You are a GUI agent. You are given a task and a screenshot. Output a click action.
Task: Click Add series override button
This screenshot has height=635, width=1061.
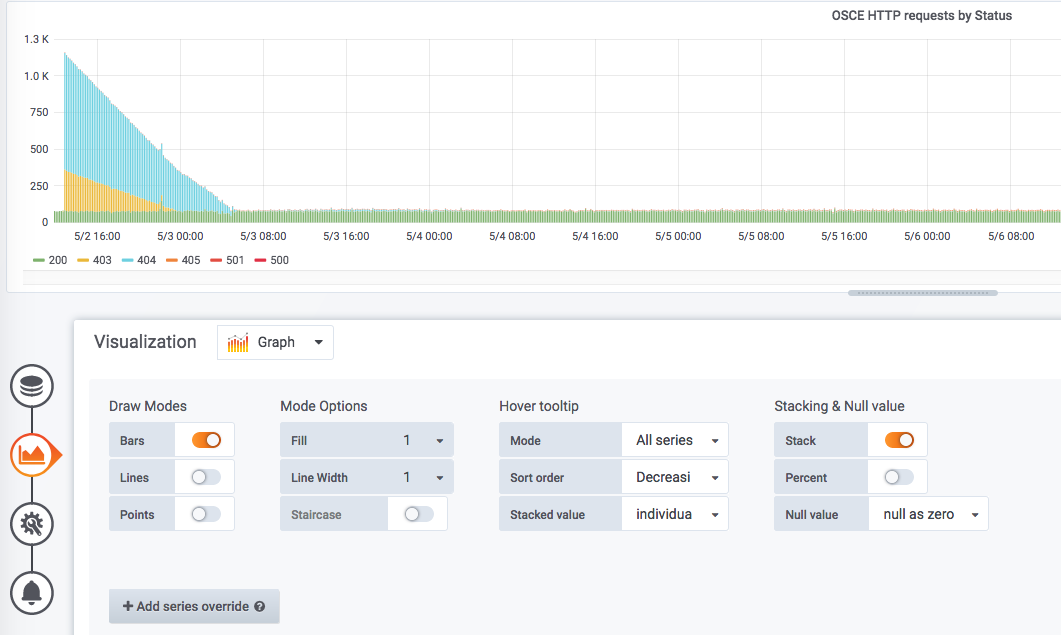[x=194, y=607]
